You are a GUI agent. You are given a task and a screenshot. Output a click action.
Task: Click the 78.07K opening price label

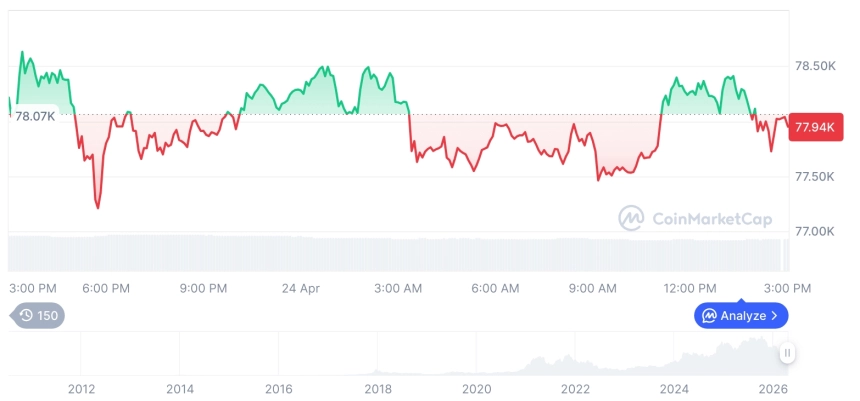click(34, 116)
